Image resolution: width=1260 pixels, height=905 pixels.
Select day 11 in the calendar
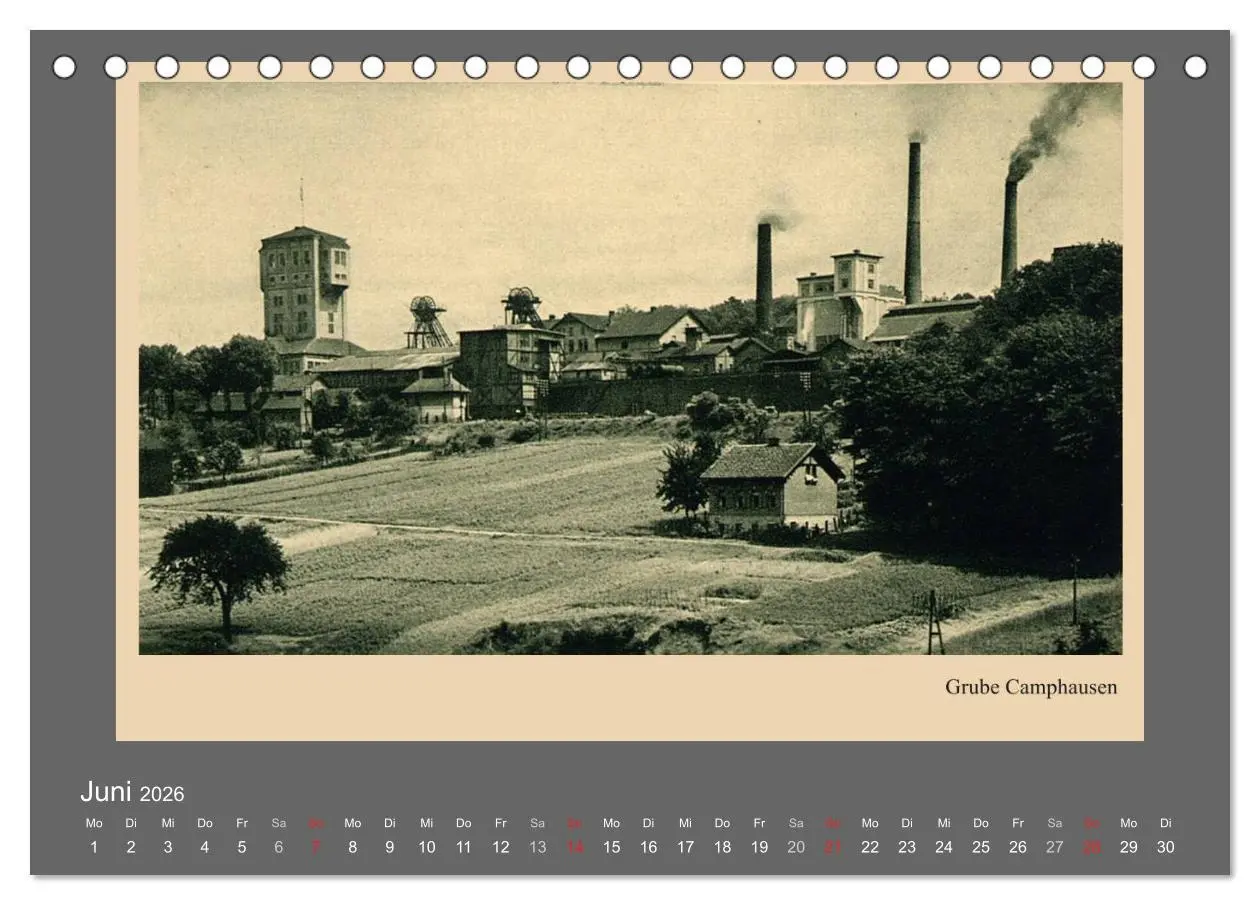coord(464,847)
